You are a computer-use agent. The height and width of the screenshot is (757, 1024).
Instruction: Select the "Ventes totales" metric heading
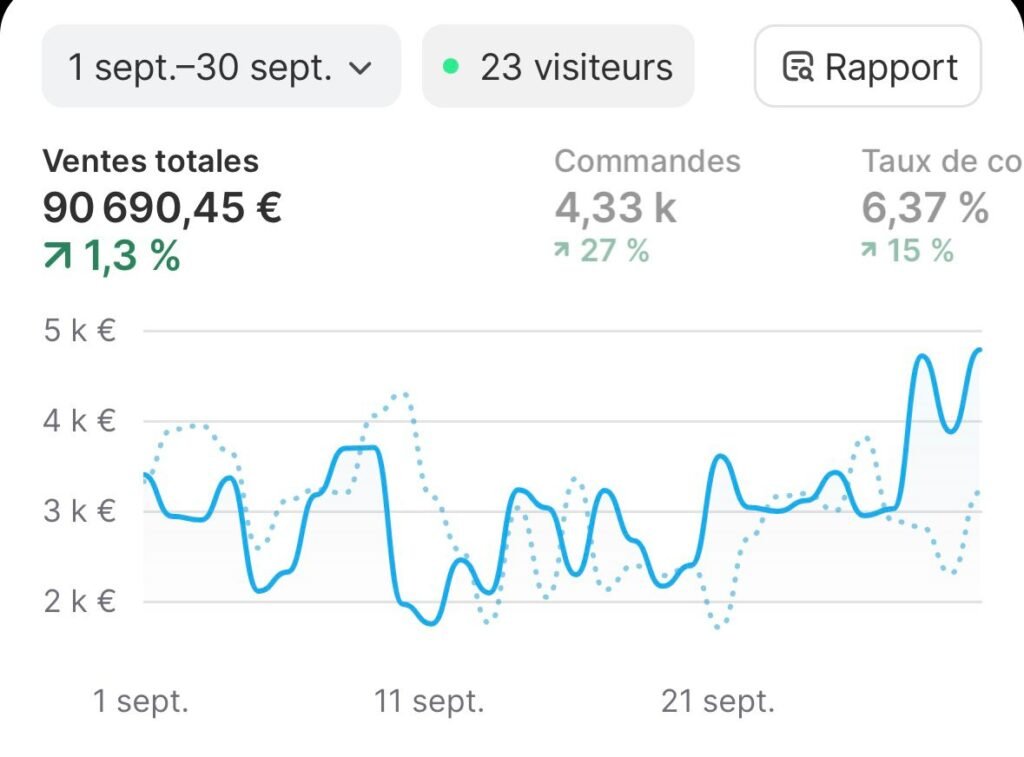tap(150, 161)
